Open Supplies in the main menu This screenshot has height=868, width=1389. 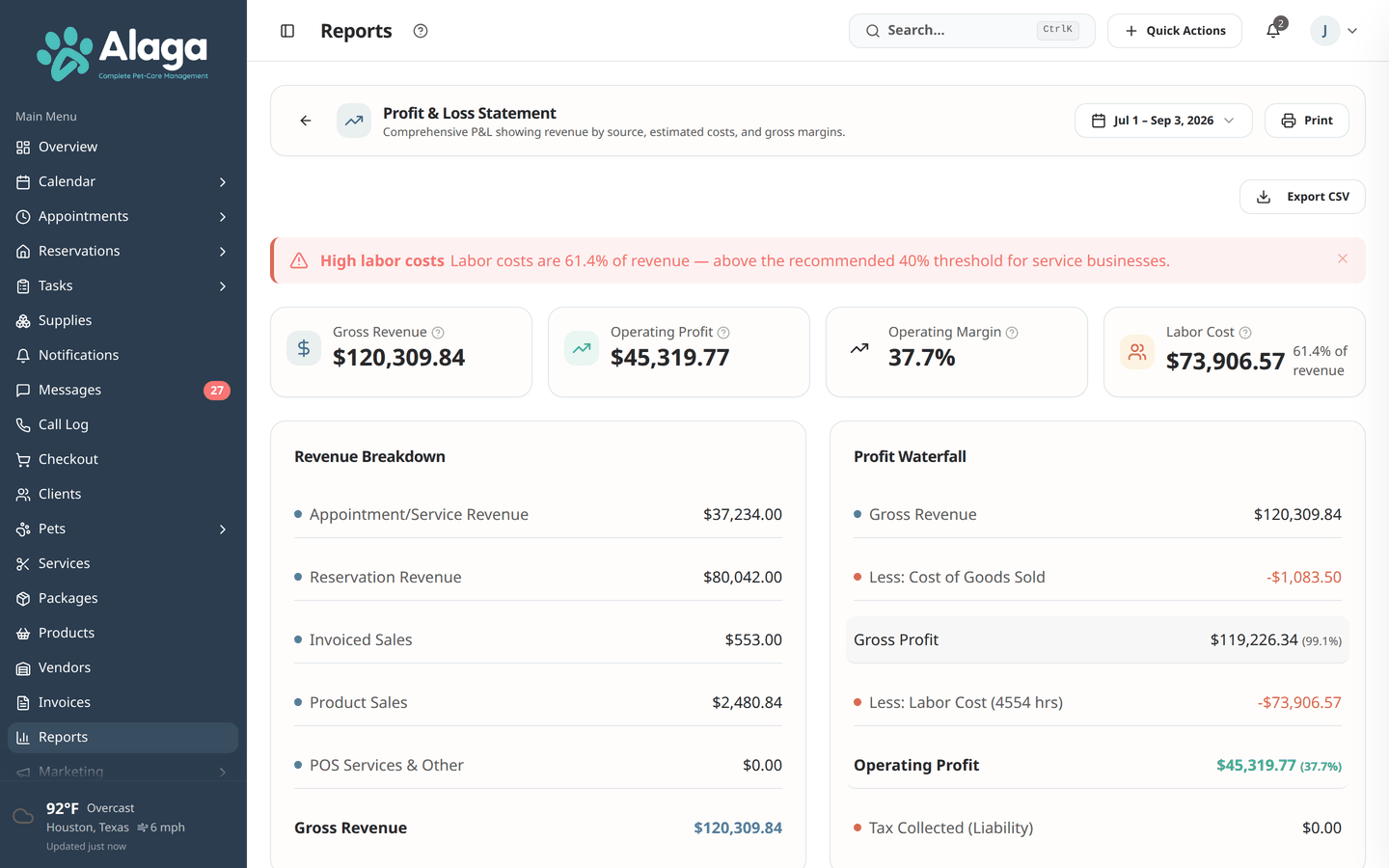click(123, 320)
